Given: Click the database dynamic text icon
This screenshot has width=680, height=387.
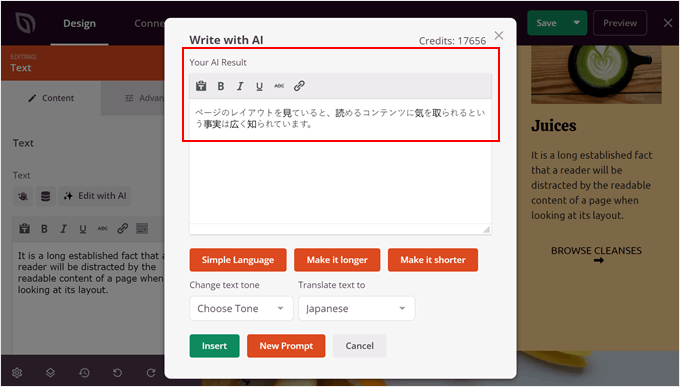Looking at the screenshot, I should point(46,196).
